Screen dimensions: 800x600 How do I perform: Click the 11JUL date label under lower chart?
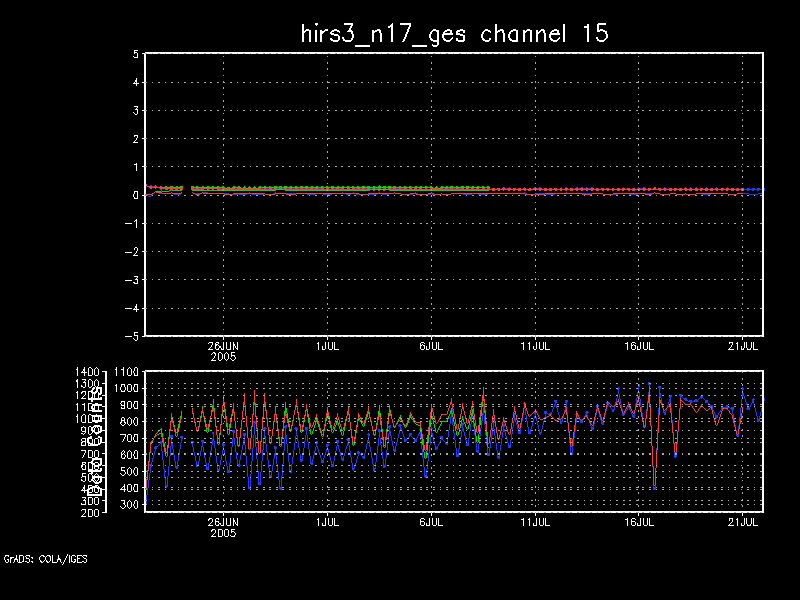pos(536,521)
